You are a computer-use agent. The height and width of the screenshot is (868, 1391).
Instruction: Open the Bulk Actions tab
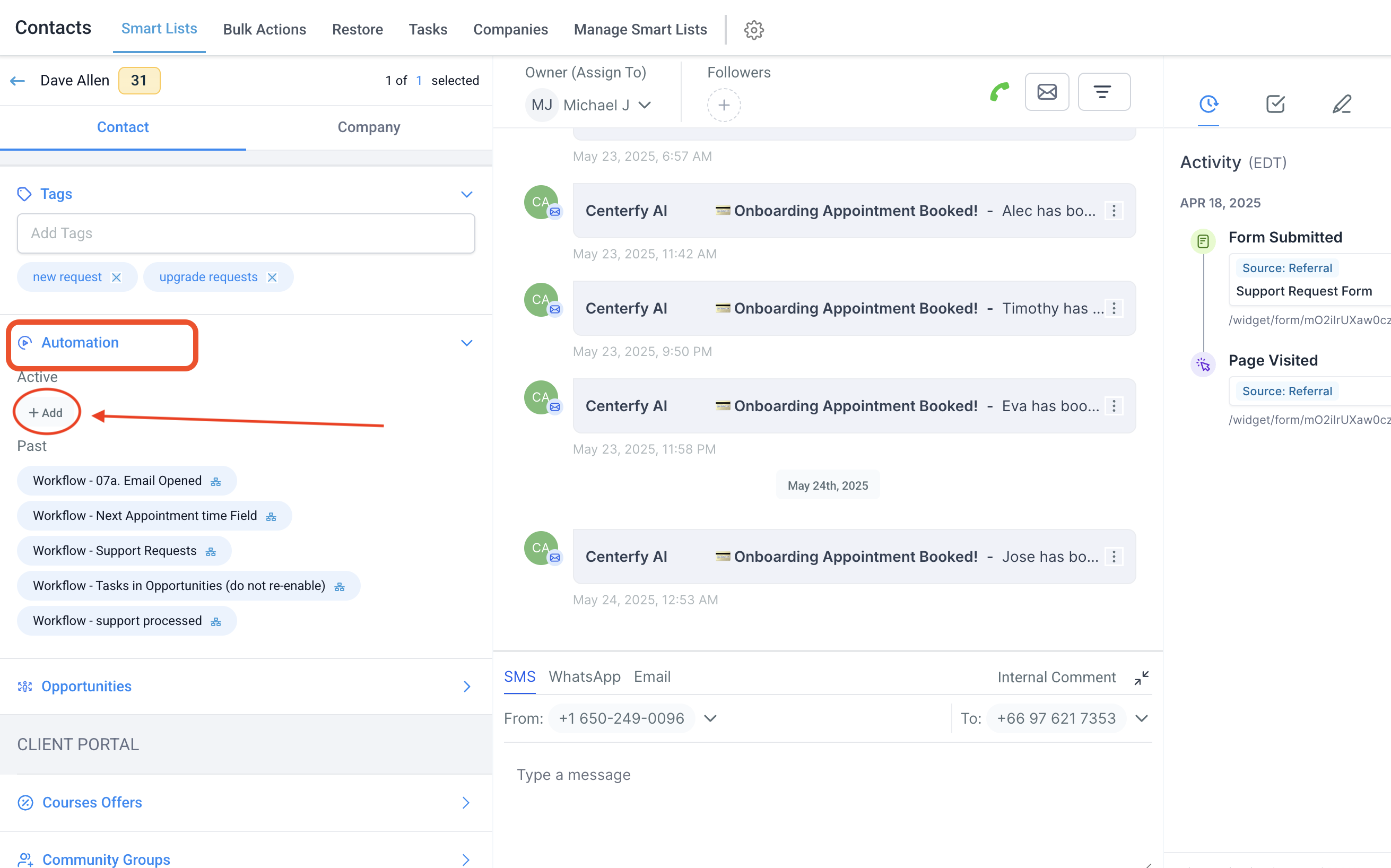click(x=264, y=30)
